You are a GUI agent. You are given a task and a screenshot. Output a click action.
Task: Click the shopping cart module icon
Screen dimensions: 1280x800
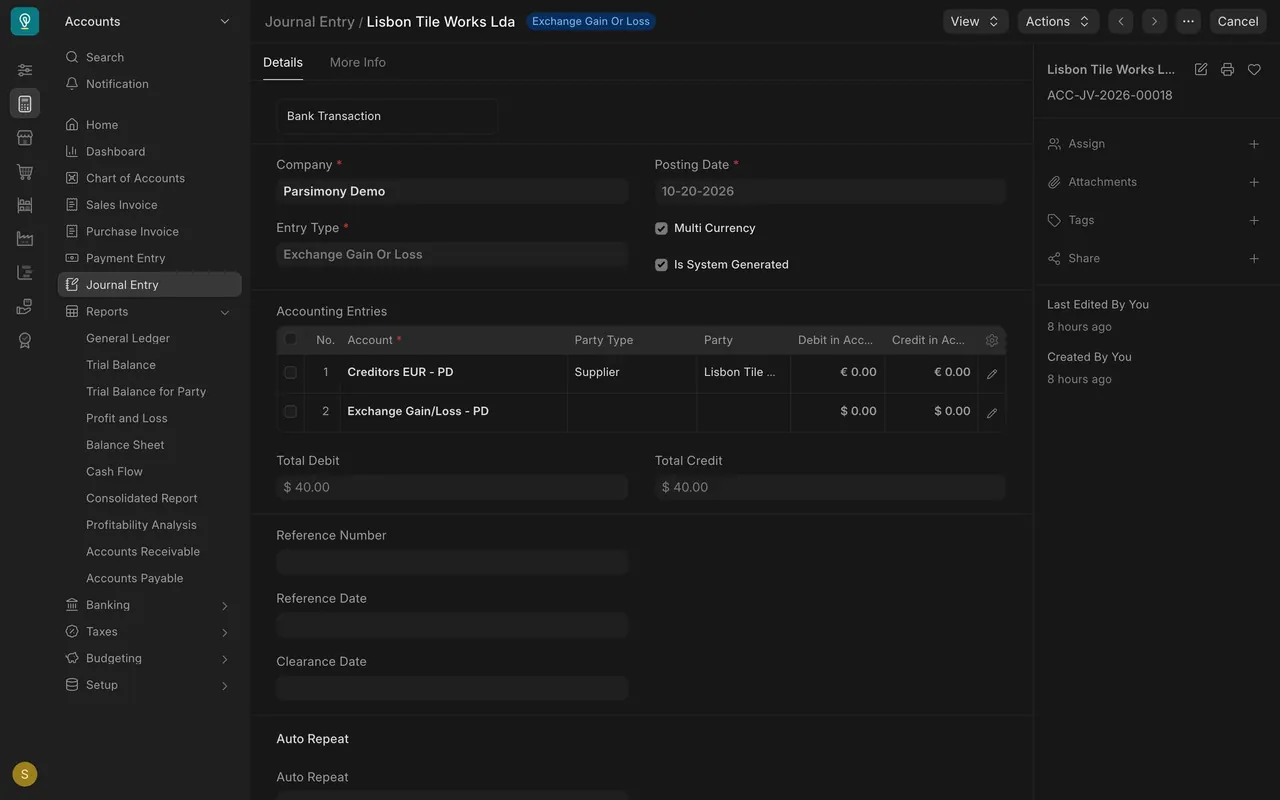pyautogui.click(x=25, y=172)
